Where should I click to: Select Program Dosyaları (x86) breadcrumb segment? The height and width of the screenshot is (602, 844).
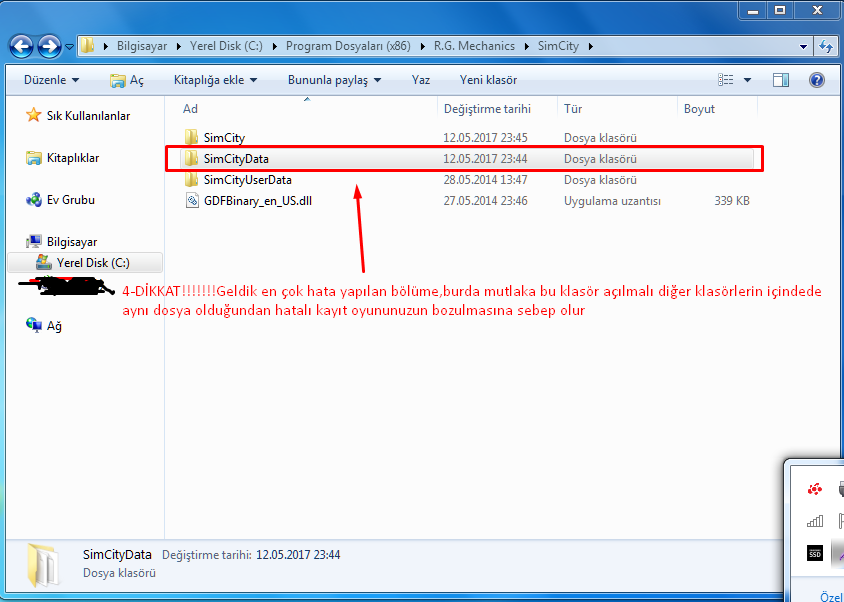348,46
